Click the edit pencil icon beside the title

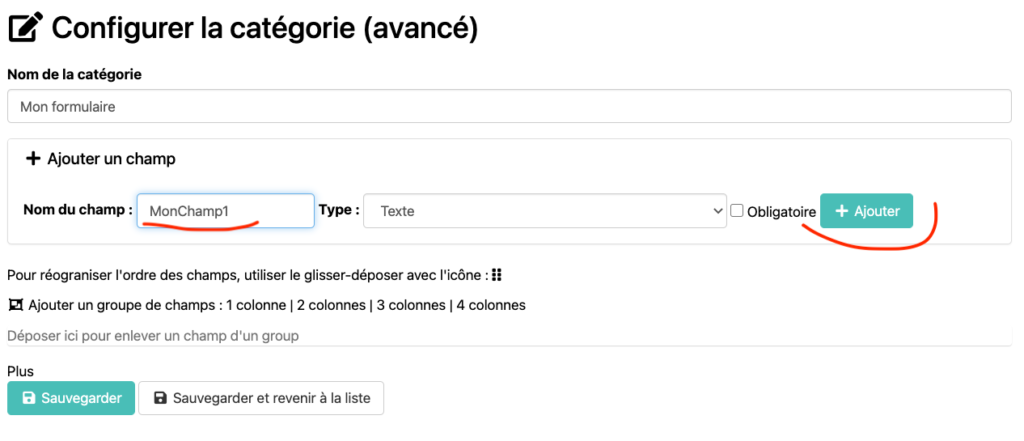pyautogui.click(x=25, y=27)
